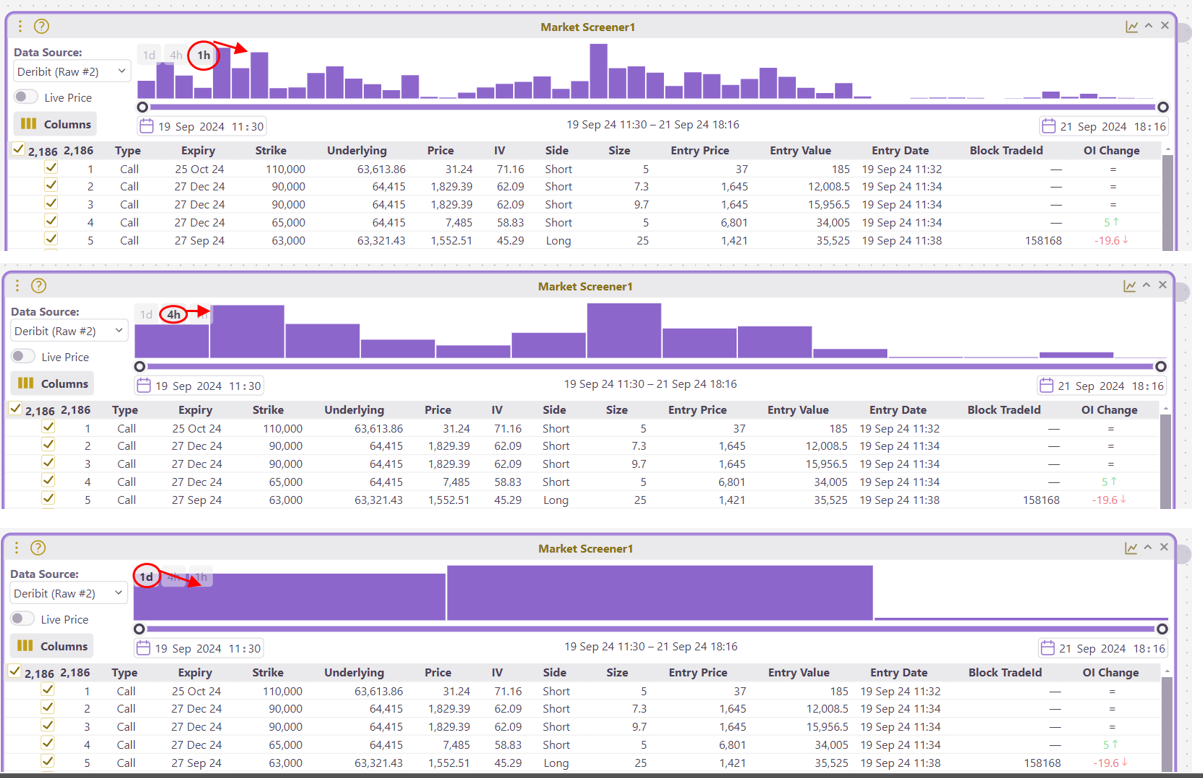
Task: Click the help question-mark icon in the top panel
Action: [x=41, y=26]
